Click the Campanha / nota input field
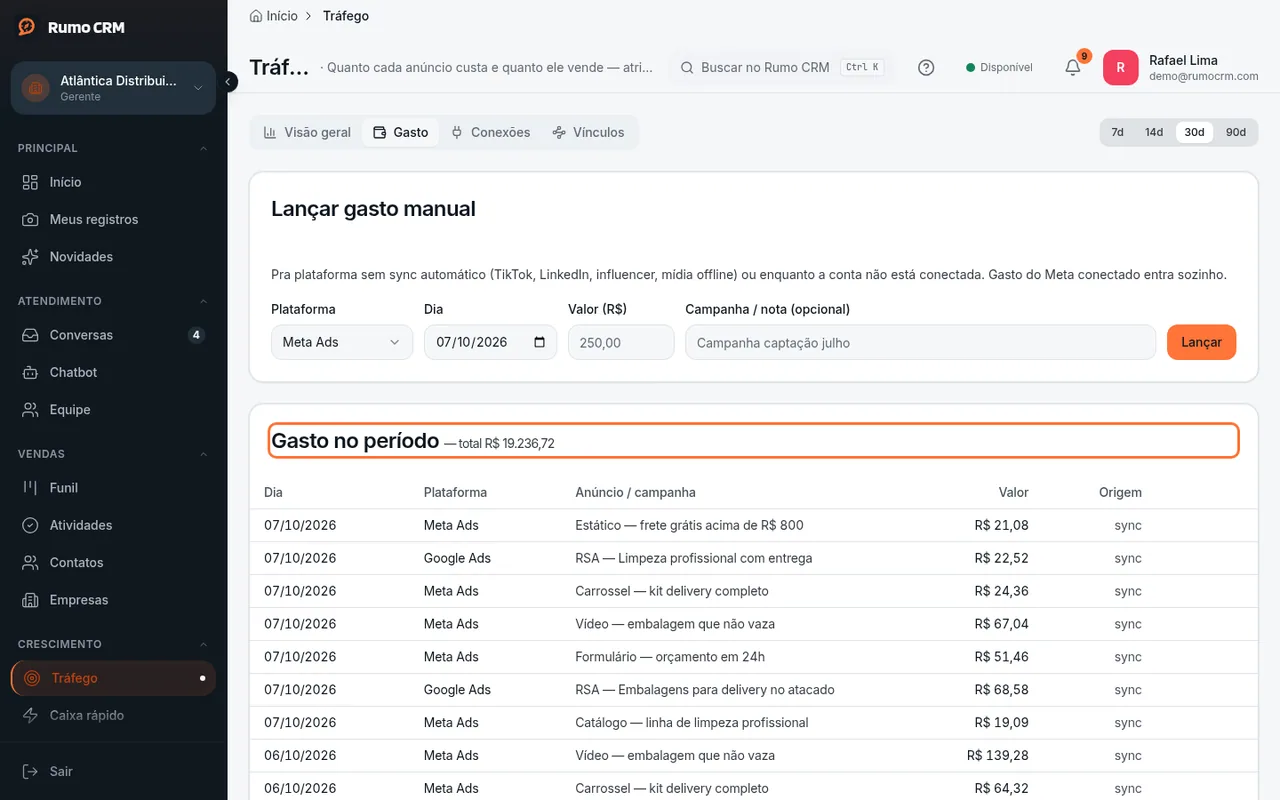Viewport: 1280px width, 800px height. coord(920,342)
